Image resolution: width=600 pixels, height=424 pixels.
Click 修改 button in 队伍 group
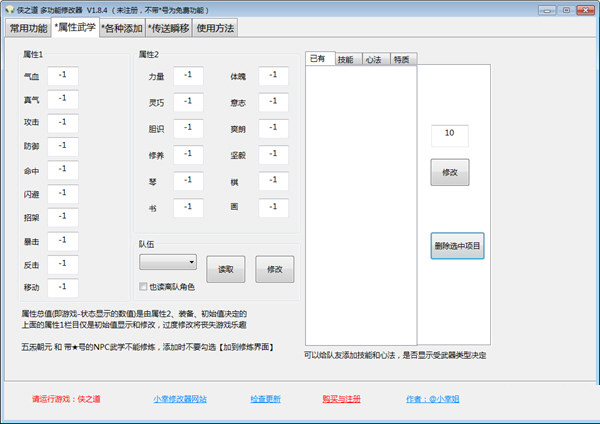275,269
